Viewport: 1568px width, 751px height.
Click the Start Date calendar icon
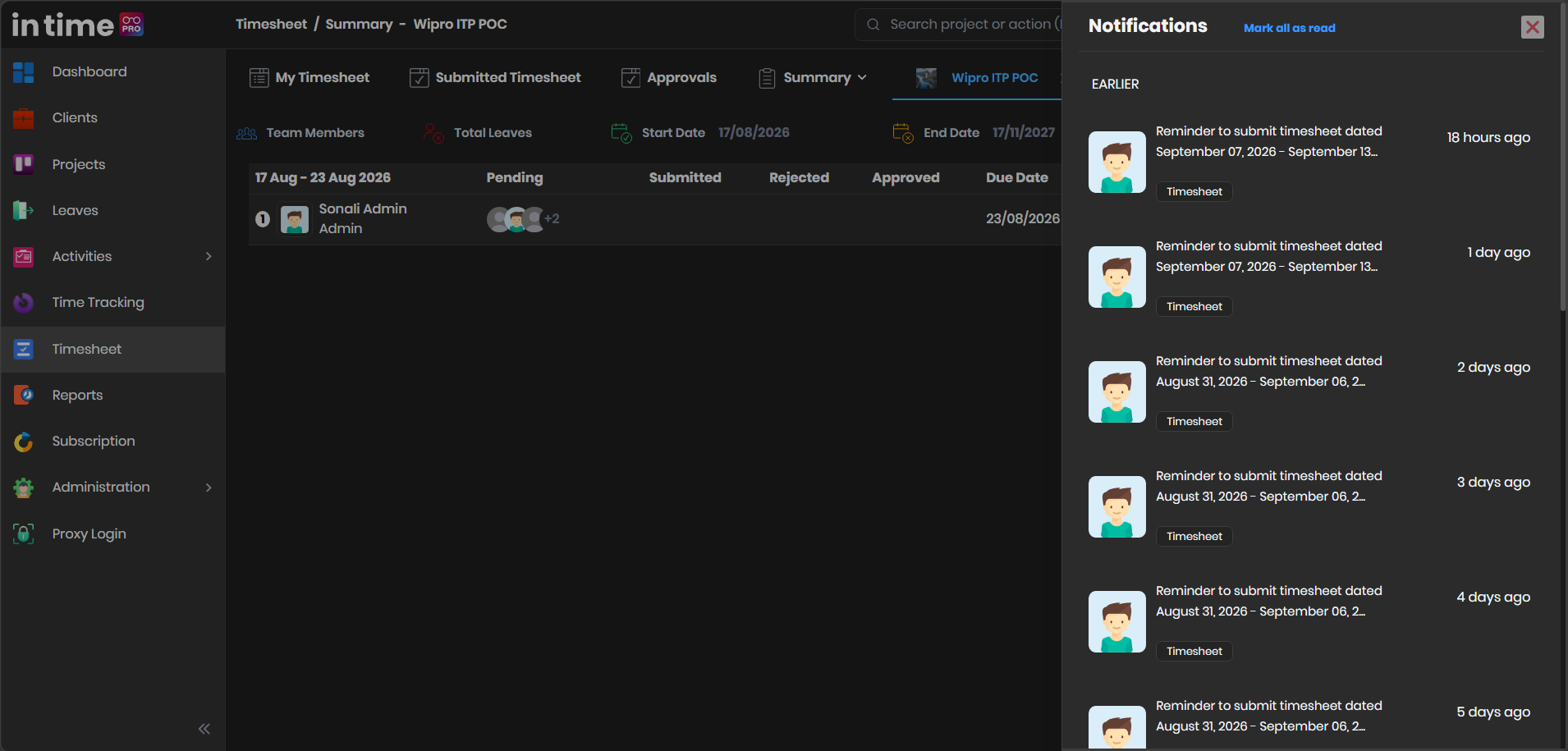621,132
